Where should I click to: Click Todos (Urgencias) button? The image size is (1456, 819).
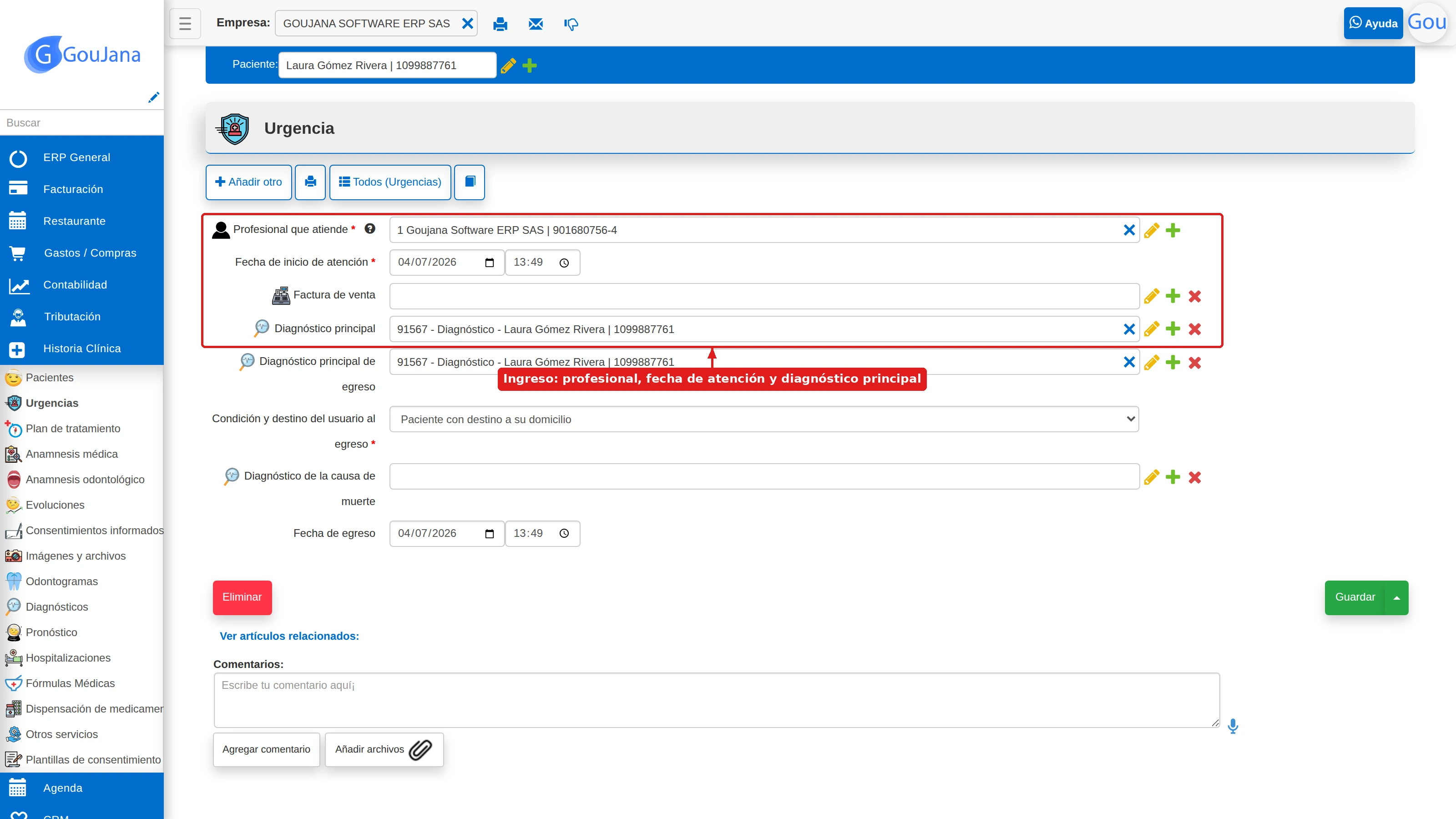390,182
